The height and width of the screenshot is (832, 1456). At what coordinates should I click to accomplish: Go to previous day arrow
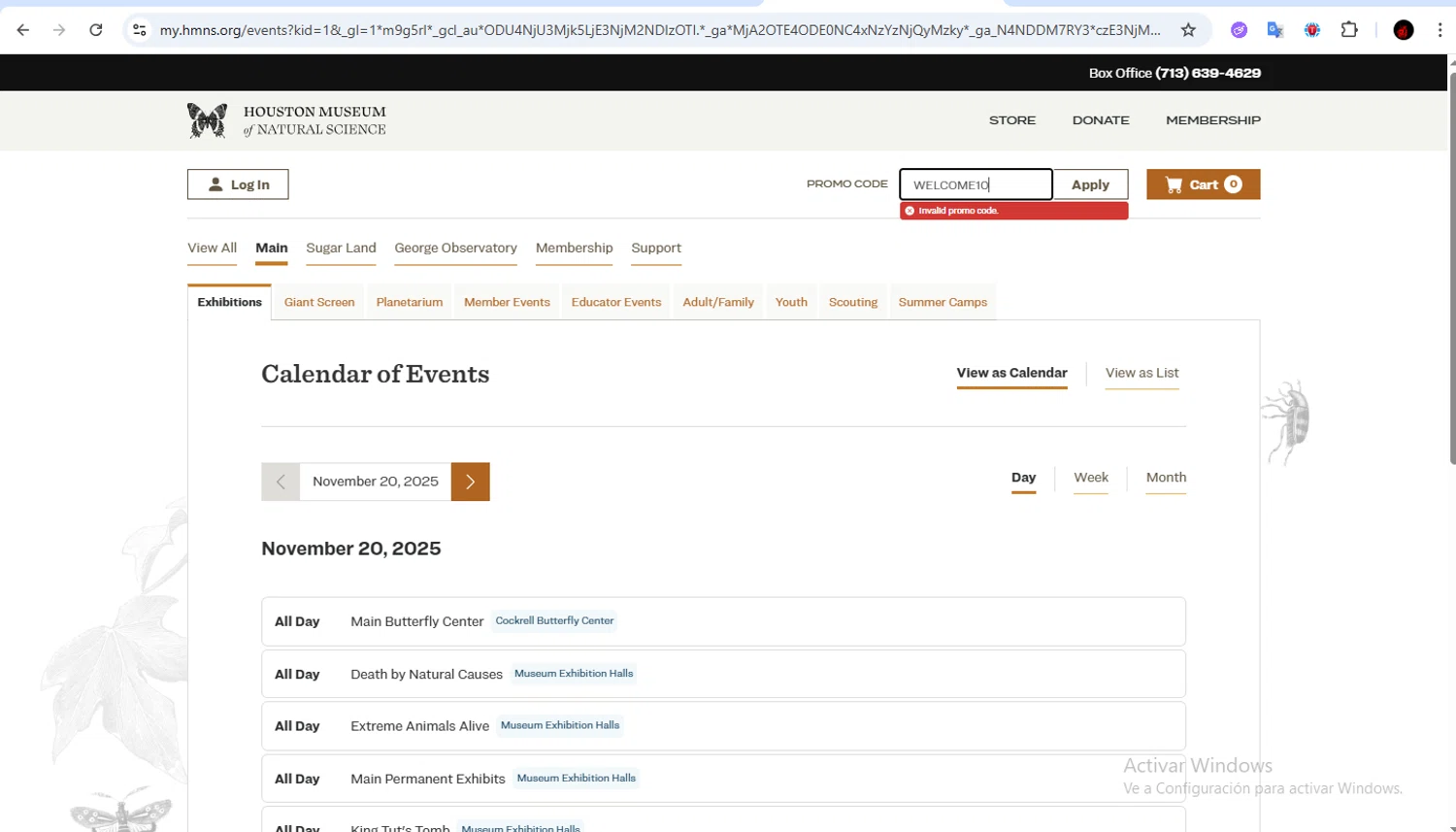pyautogui.click(x=281, y=482)
